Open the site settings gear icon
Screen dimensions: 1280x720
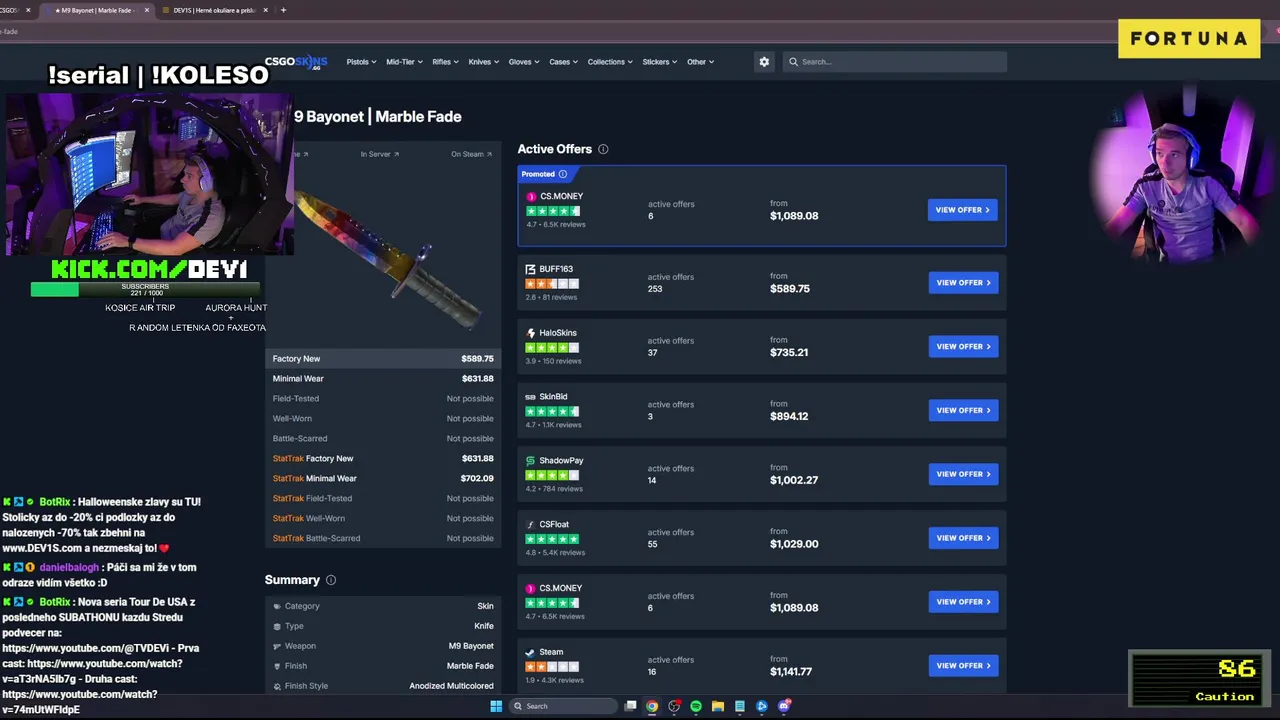(764, 62)
